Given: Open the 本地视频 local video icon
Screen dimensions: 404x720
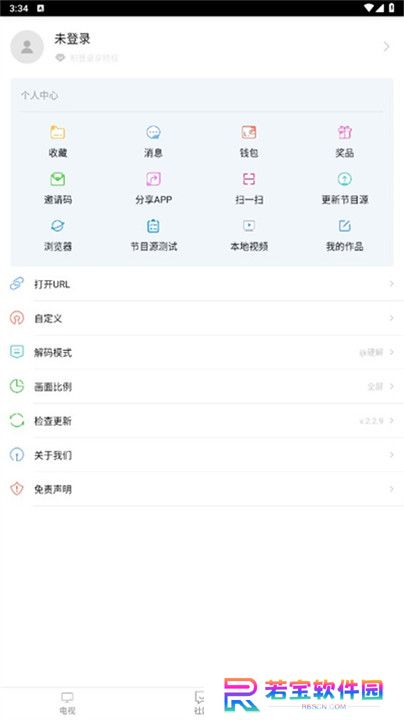Looking at the screenshot, I should (x=249, y=226).
